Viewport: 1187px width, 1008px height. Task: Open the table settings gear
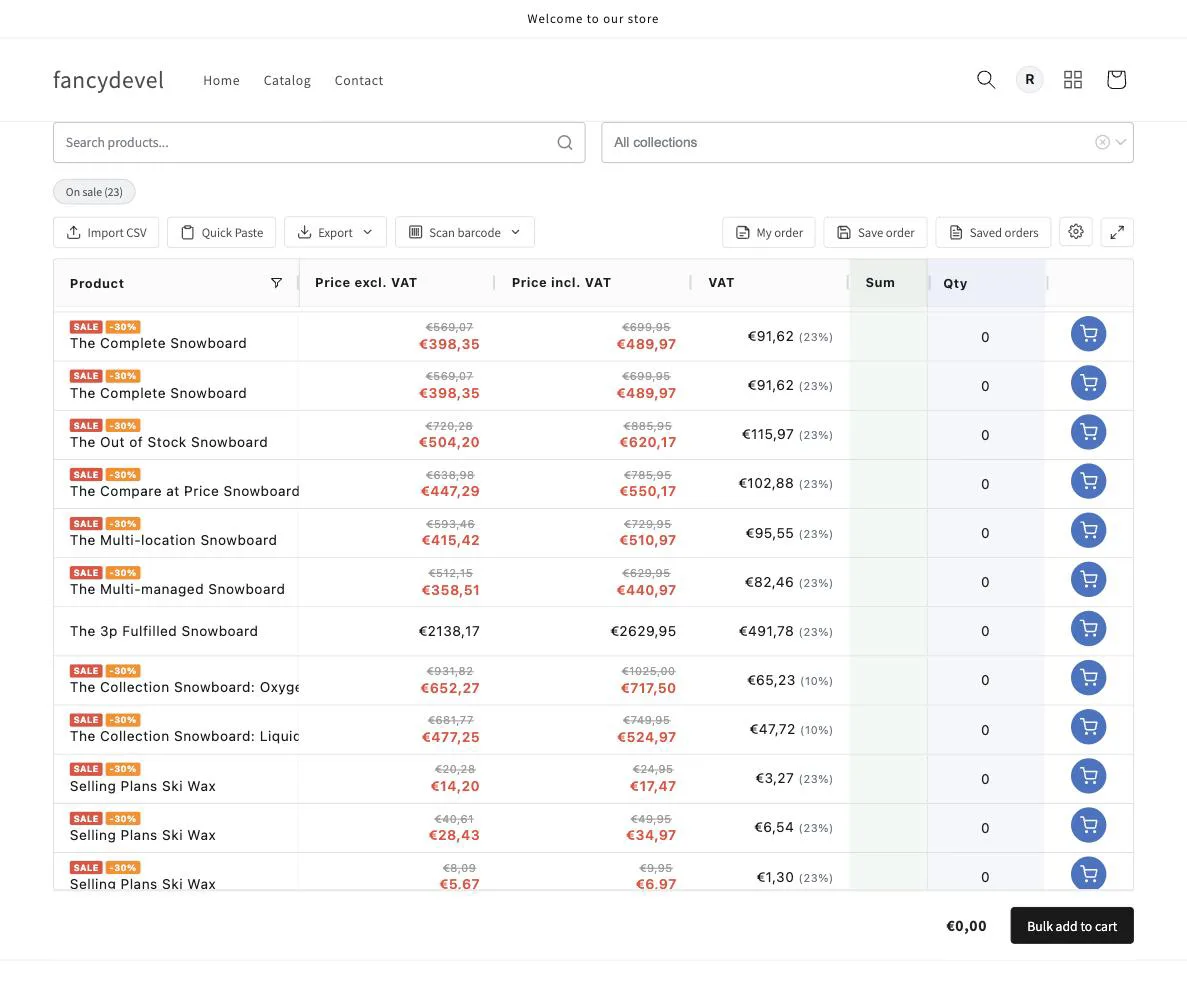[1075, 232]
